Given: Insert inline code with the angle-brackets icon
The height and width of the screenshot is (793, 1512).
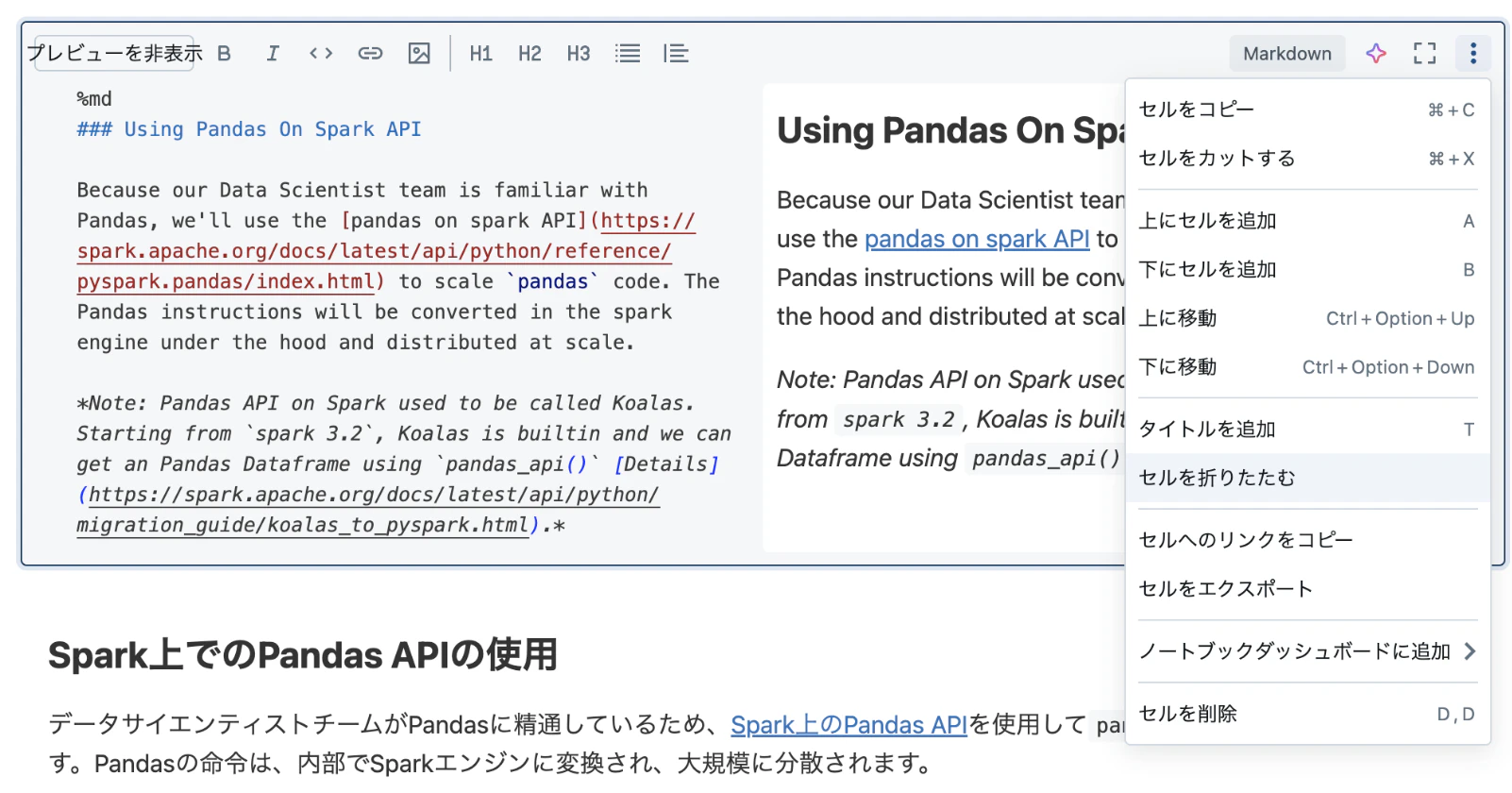Looking at the screenshot, I should point(321,54).
